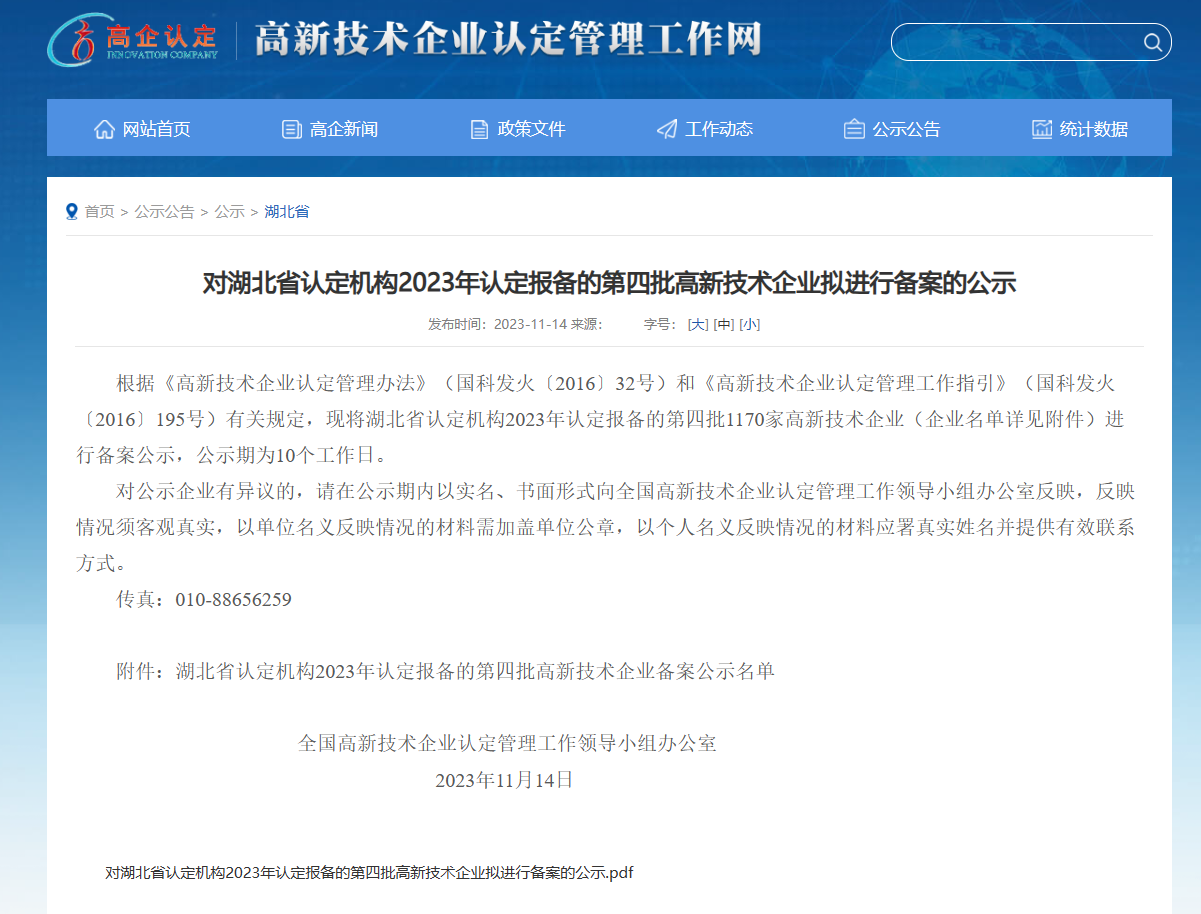Open the 政策文件 menu item

(x=531, y=129)
